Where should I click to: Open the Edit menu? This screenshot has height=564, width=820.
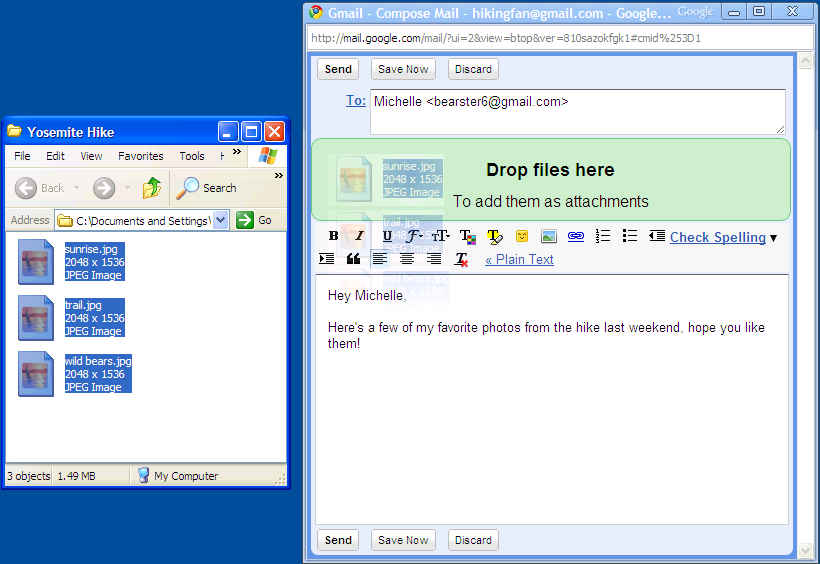point(55,156)
